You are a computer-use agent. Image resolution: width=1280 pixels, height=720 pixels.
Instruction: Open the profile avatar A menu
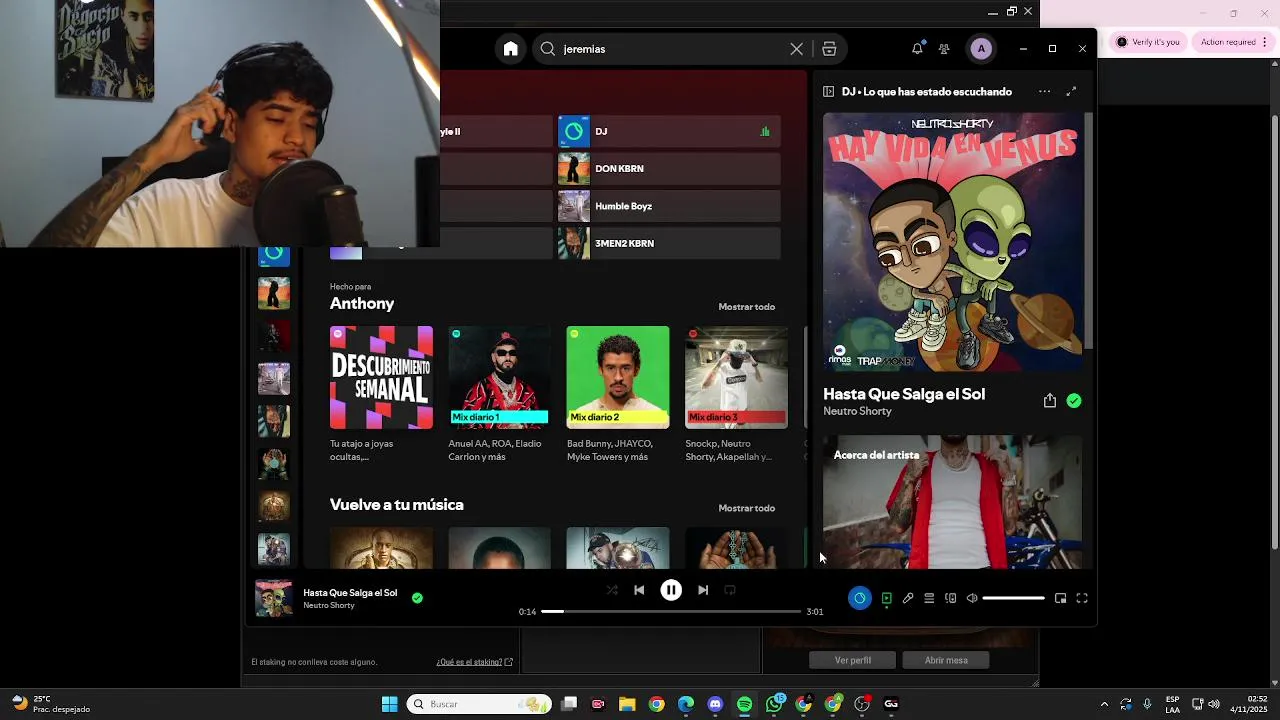coord(981,49)
